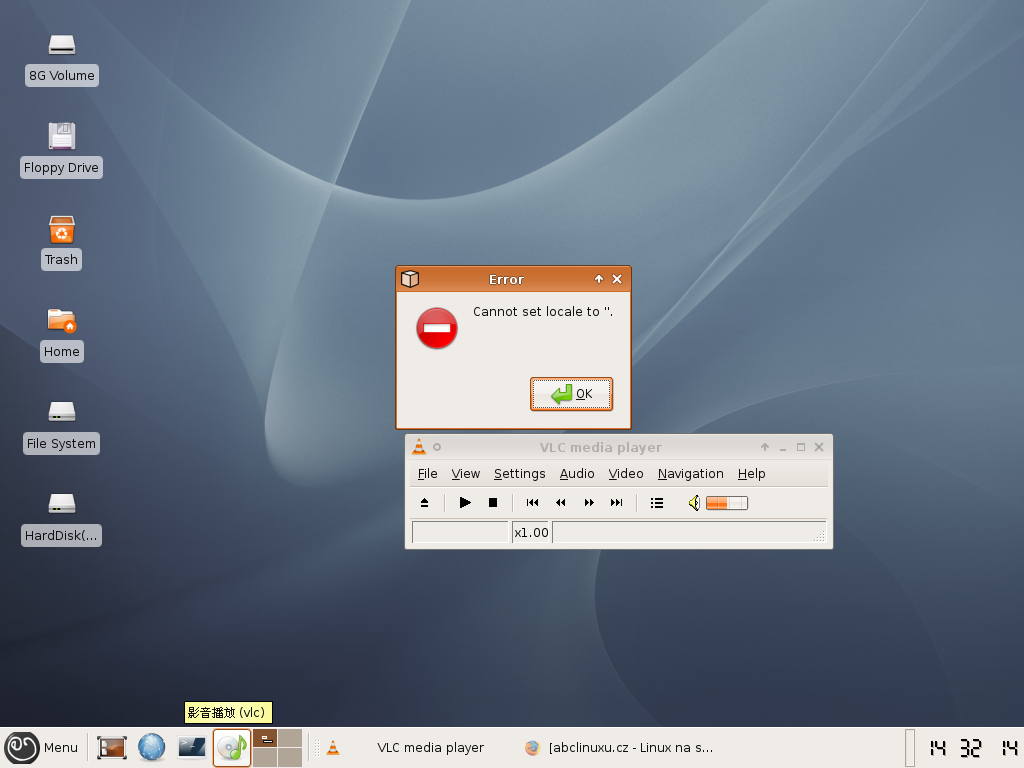Click the VLC eject/open media button
This screenshot has width=1024, height=768.
point(424,502)
